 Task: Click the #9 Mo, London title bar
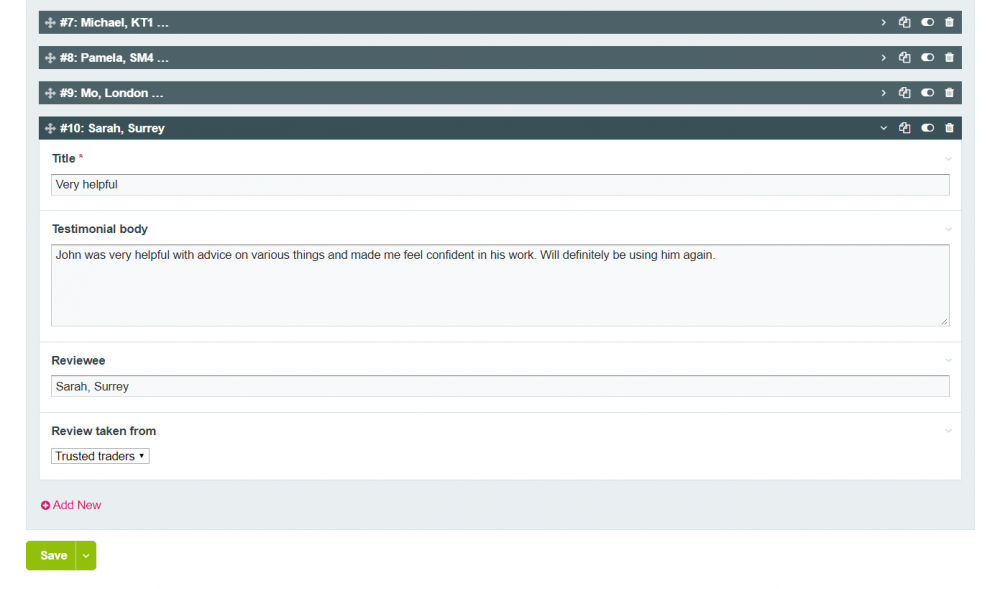tap(450, 93)
